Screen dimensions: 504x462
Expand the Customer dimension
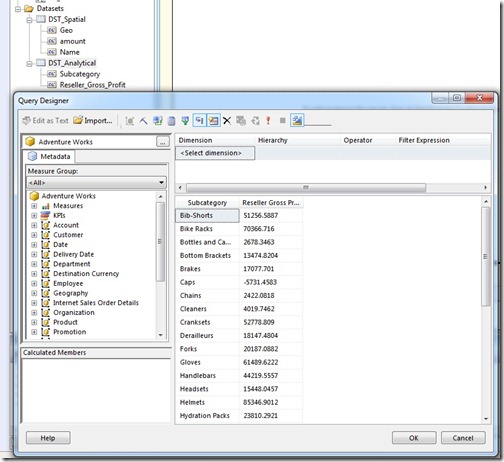[34, 235]
